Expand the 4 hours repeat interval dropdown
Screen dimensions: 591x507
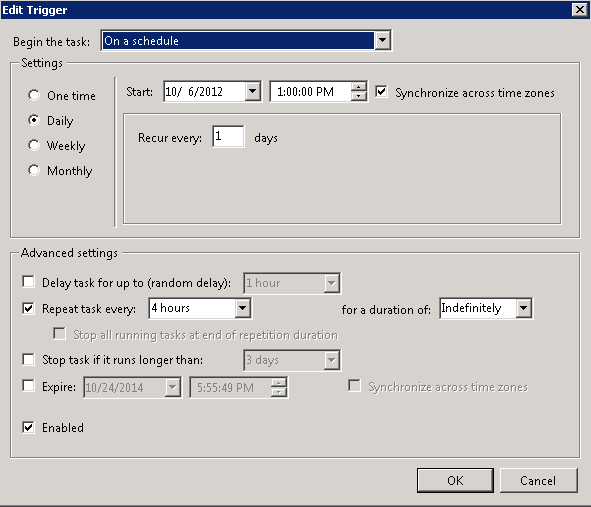click(x=242, y=308)
